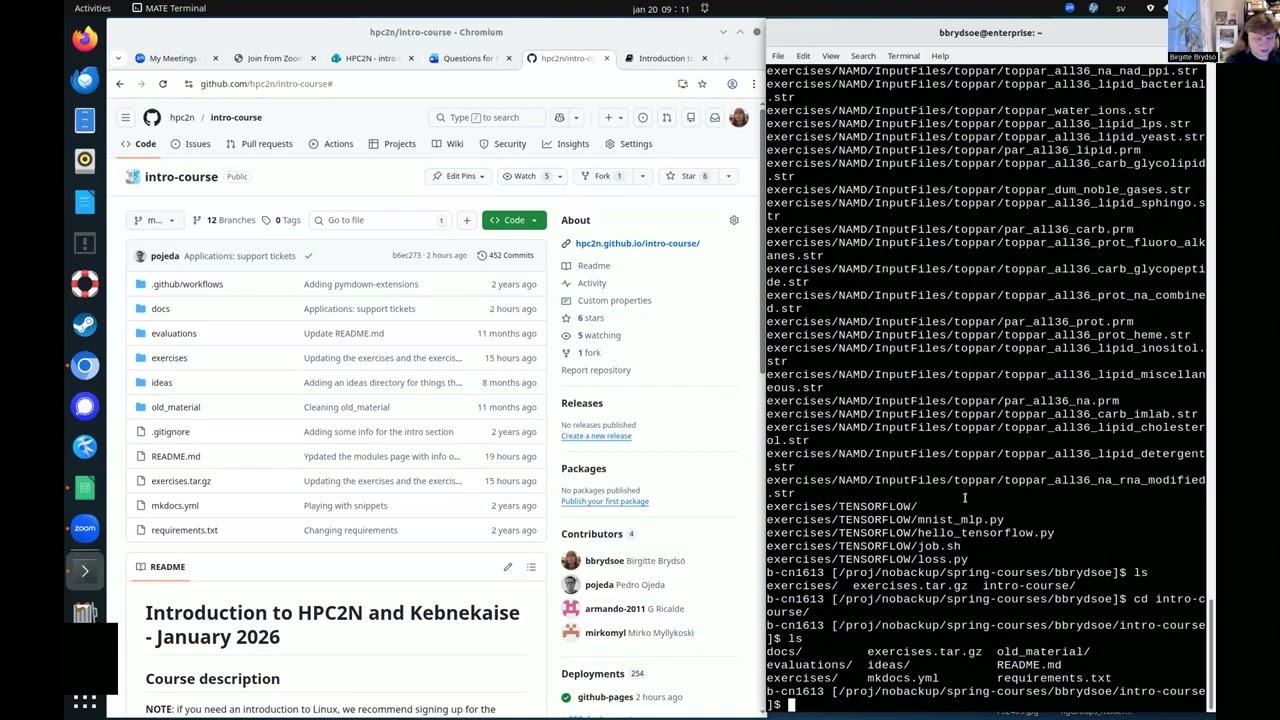Fork the intro-course repository

[602, 176]
